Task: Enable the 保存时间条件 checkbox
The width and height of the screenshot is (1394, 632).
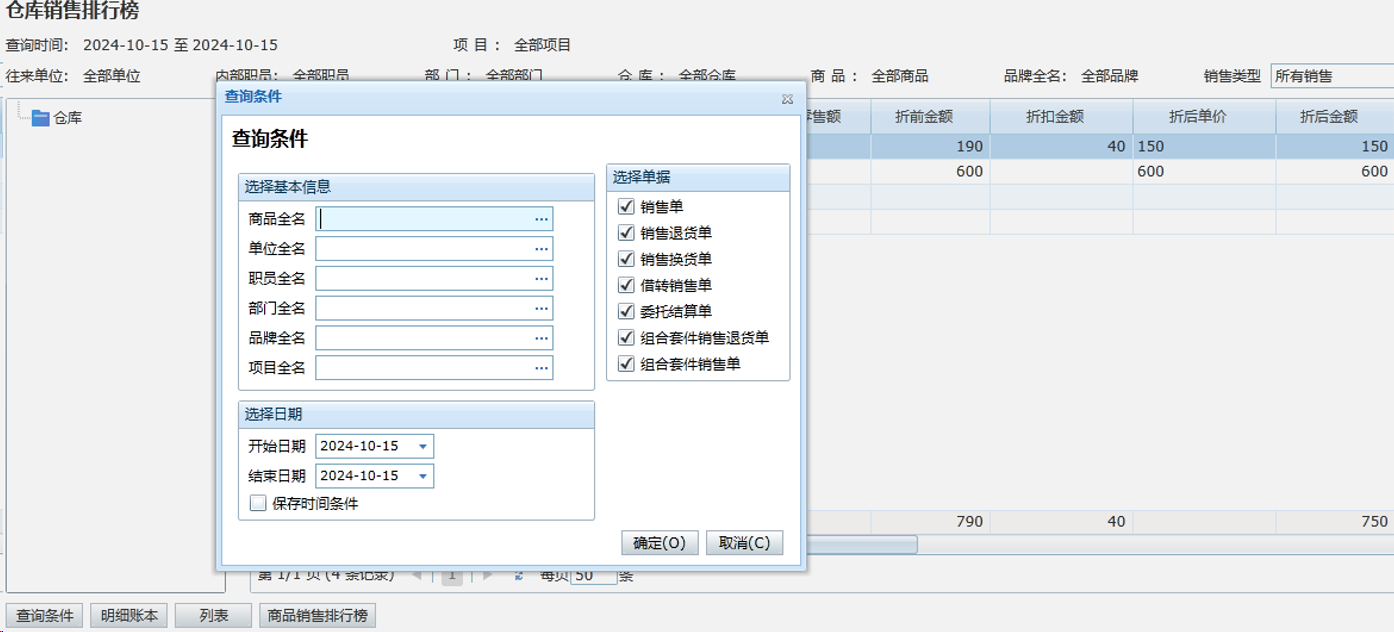Action: click(258, 504)
